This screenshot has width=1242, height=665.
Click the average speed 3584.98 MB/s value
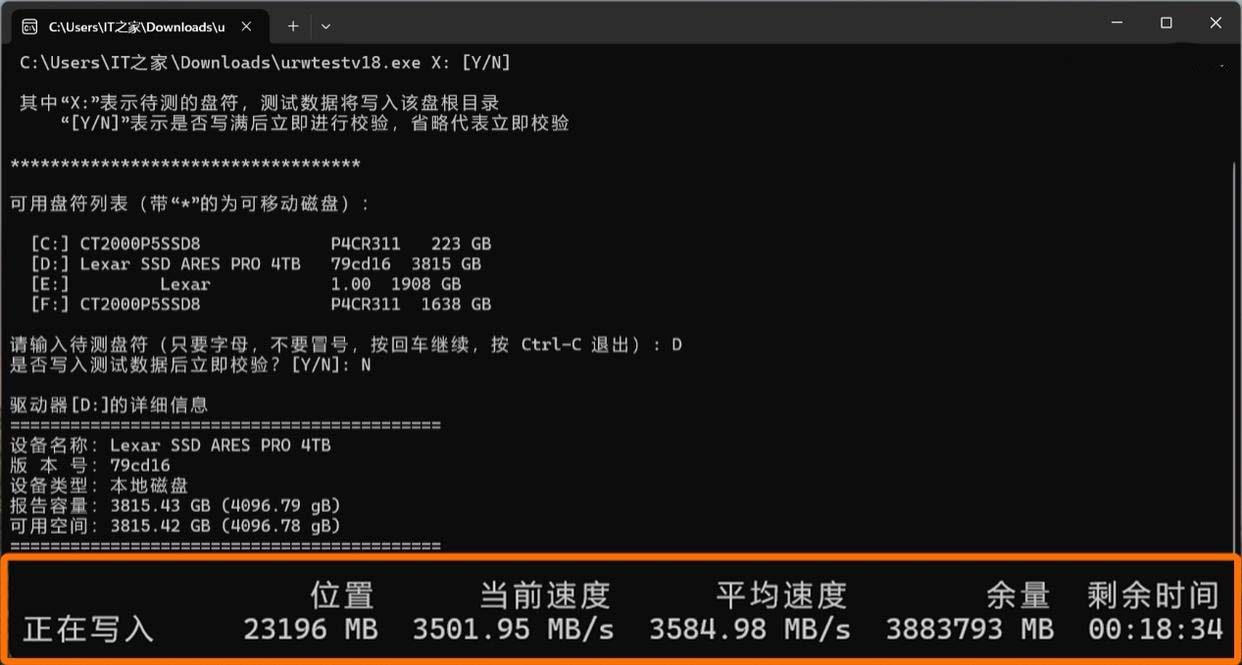pyautogui.click(x=750, y=629)
